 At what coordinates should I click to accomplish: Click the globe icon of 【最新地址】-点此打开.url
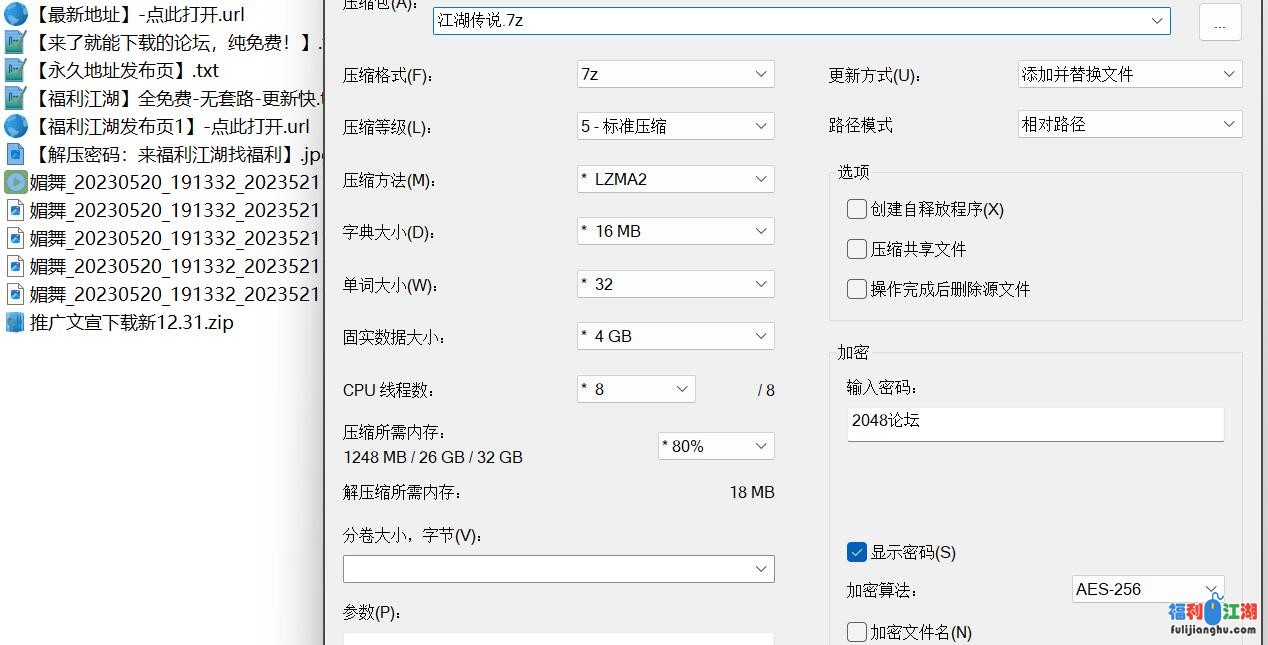tap(15, 15)
